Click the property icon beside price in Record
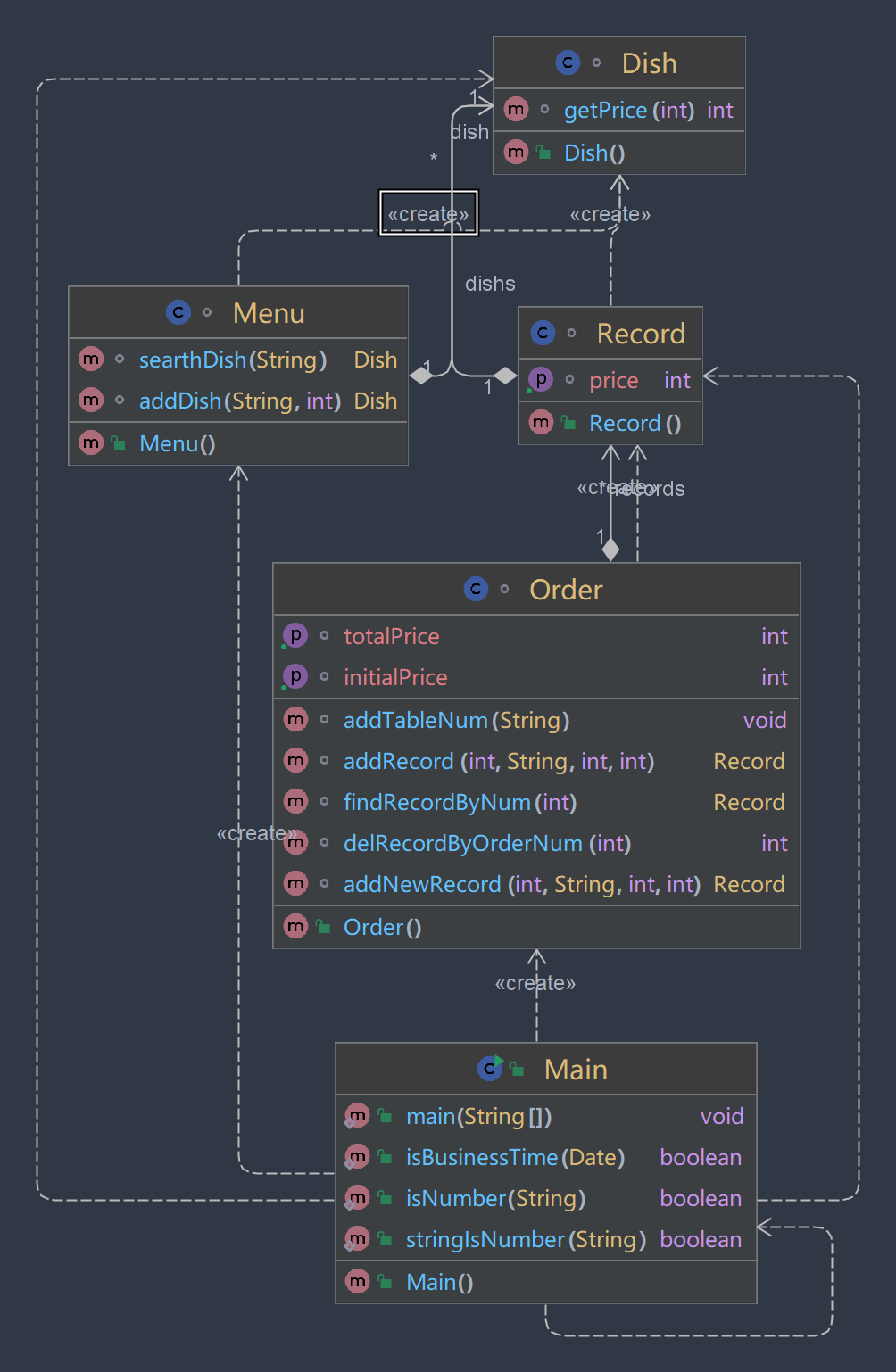896x1372 pixels. pyautogui.click(x=540, y=380)
